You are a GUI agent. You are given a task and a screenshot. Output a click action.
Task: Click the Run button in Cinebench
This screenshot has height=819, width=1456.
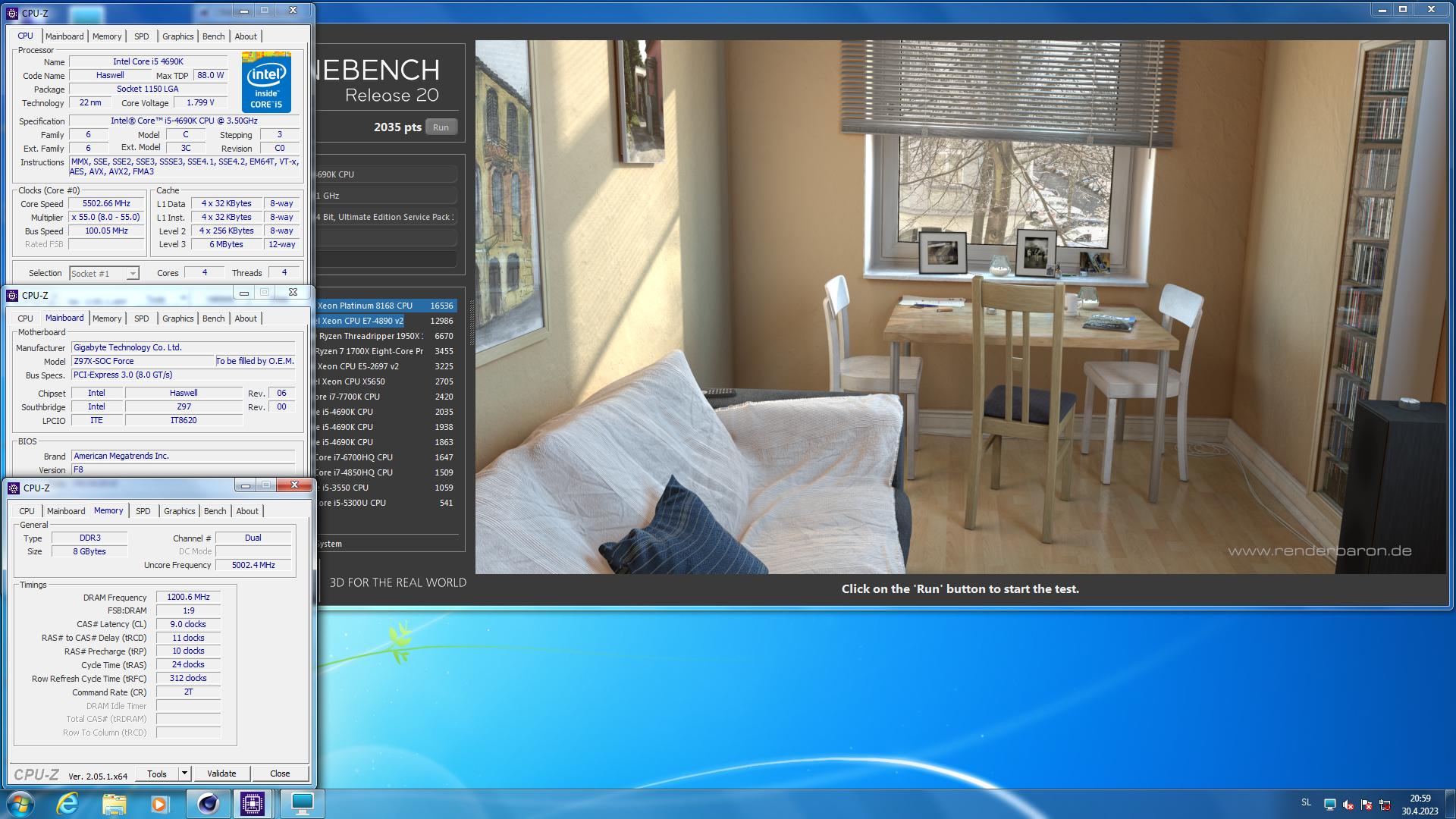coord(441,127)
